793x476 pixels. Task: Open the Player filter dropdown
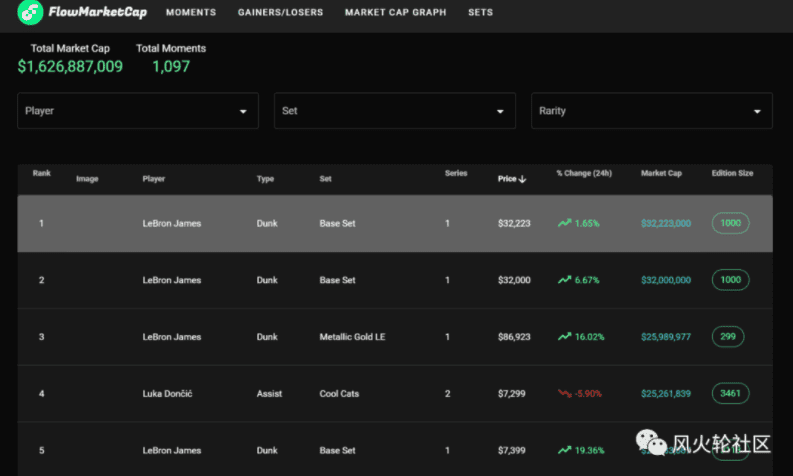(138, 111)
